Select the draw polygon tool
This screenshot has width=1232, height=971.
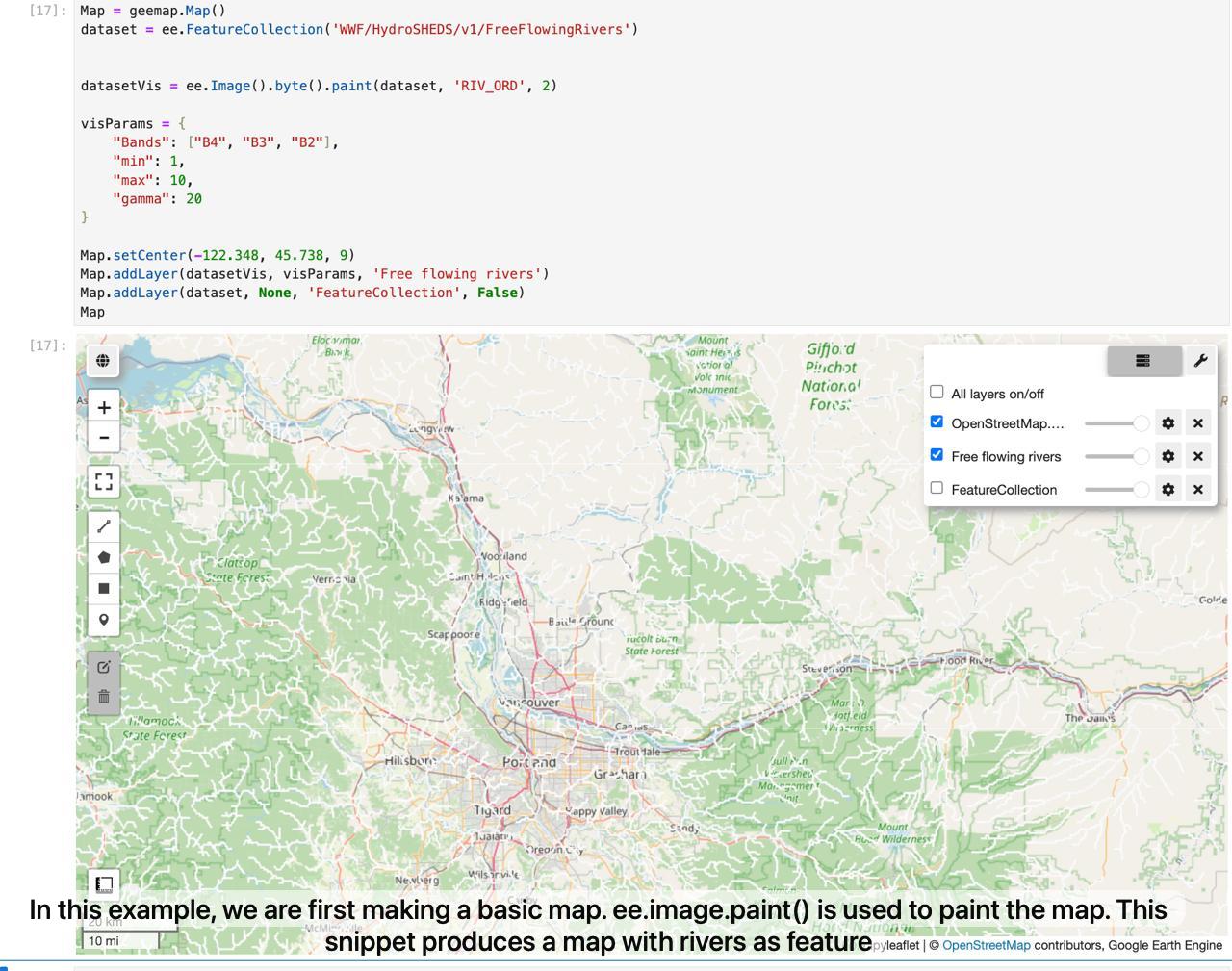(104, 557)
